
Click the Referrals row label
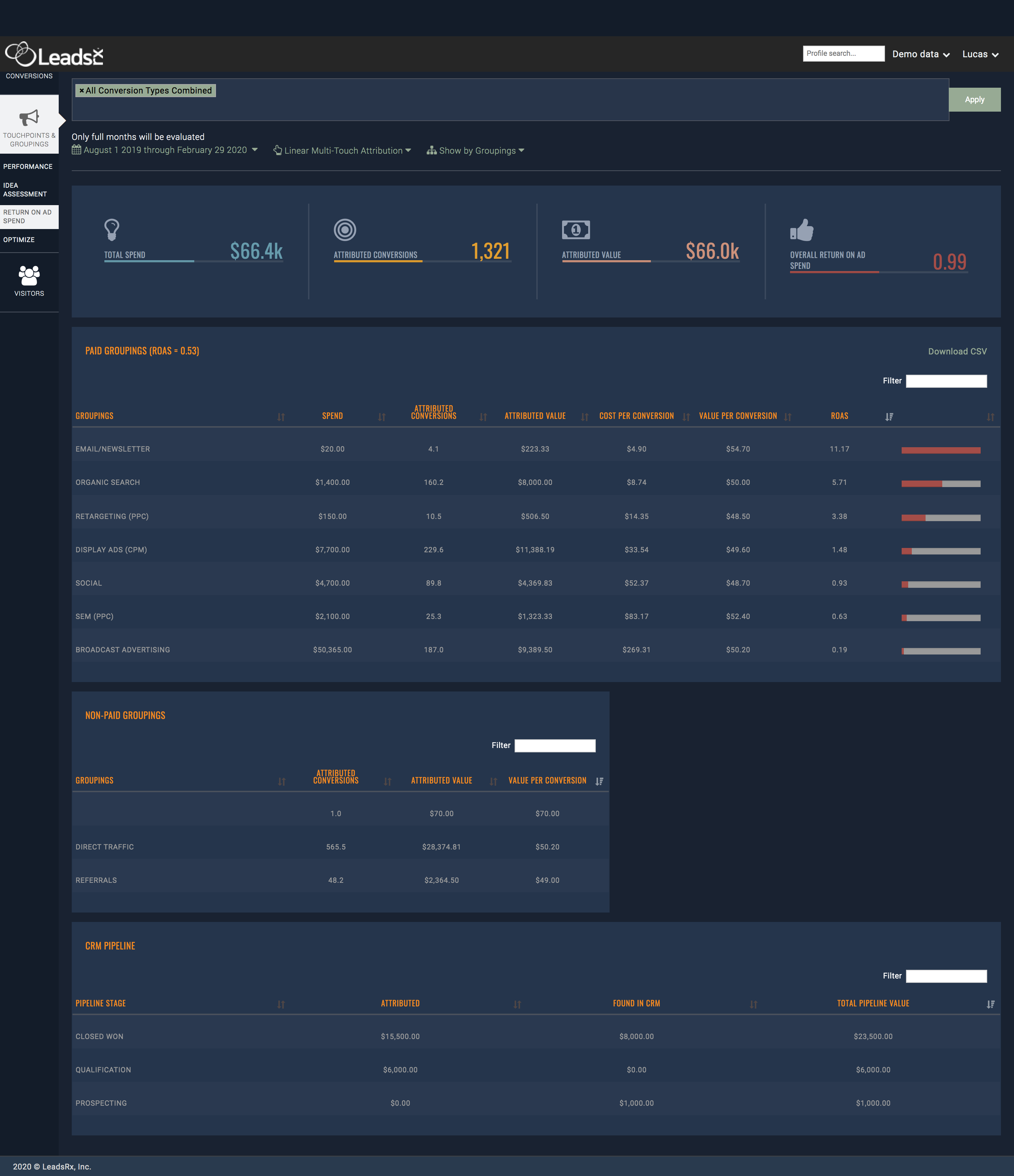click(x=96, y=880)
